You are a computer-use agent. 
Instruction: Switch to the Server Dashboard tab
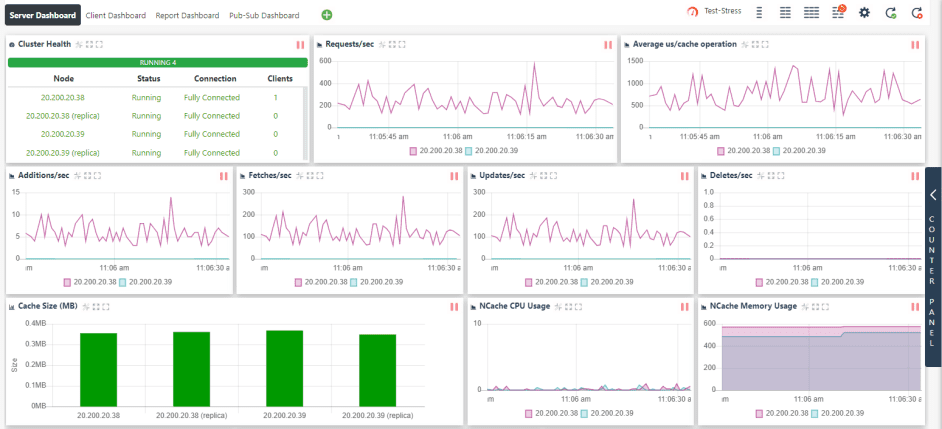43,16
